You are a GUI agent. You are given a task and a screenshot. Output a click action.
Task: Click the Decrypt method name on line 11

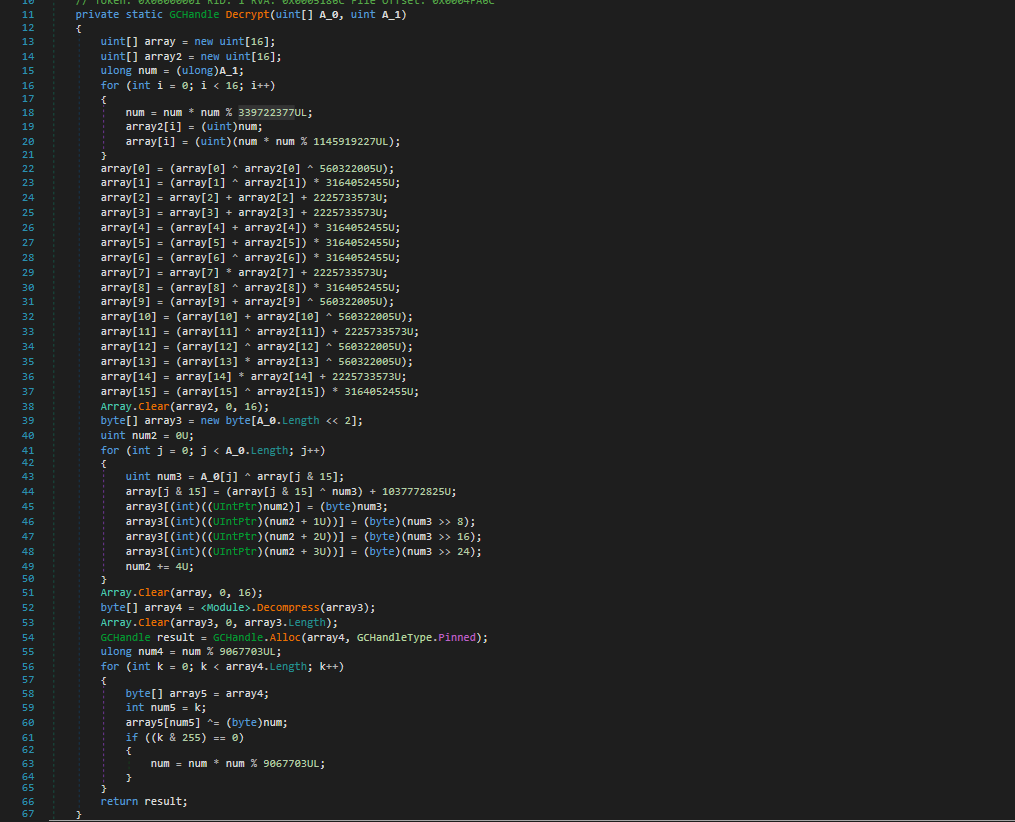247,14
